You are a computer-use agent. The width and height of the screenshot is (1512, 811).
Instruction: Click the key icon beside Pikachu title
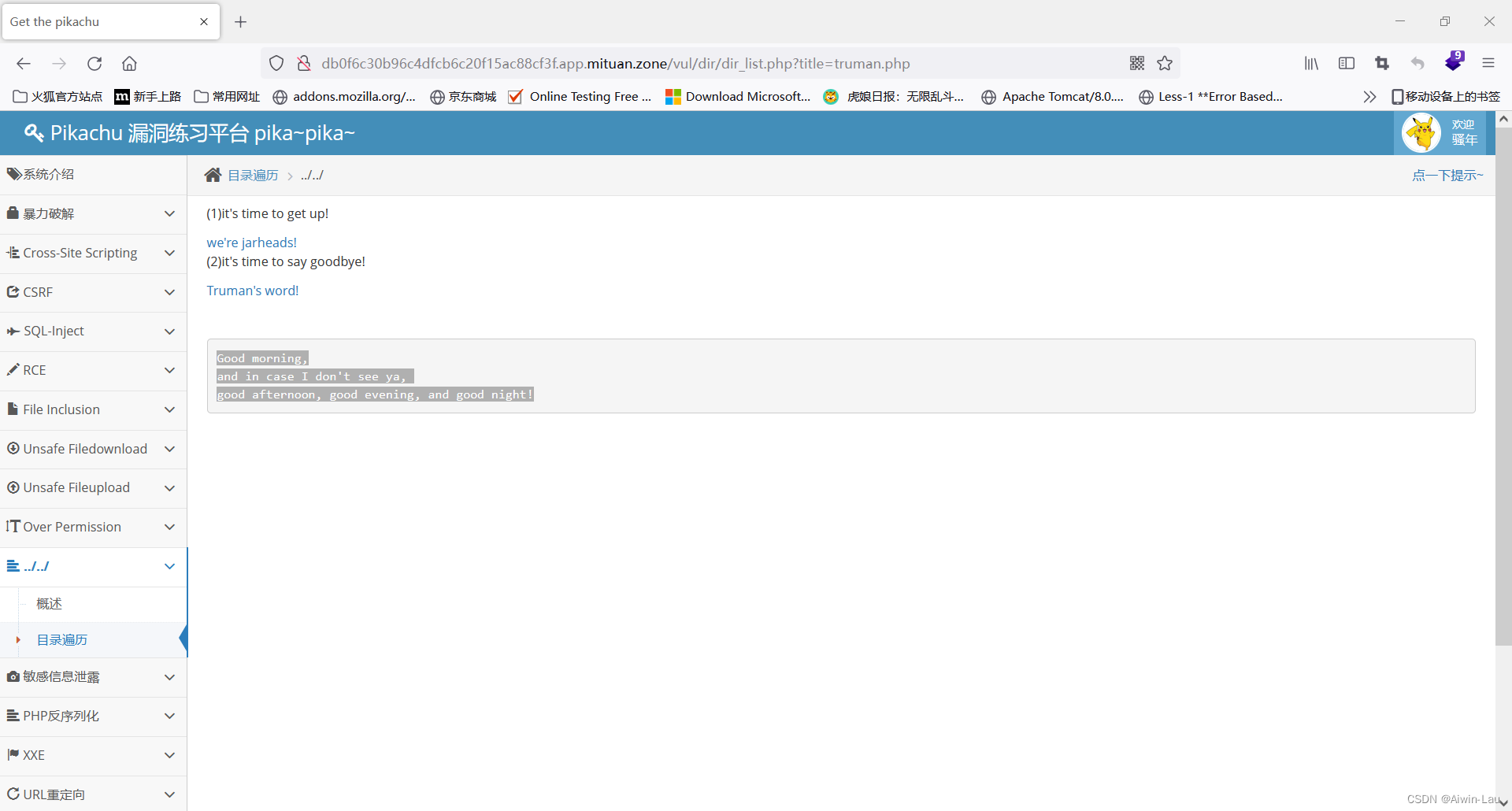tap(34, 133)
